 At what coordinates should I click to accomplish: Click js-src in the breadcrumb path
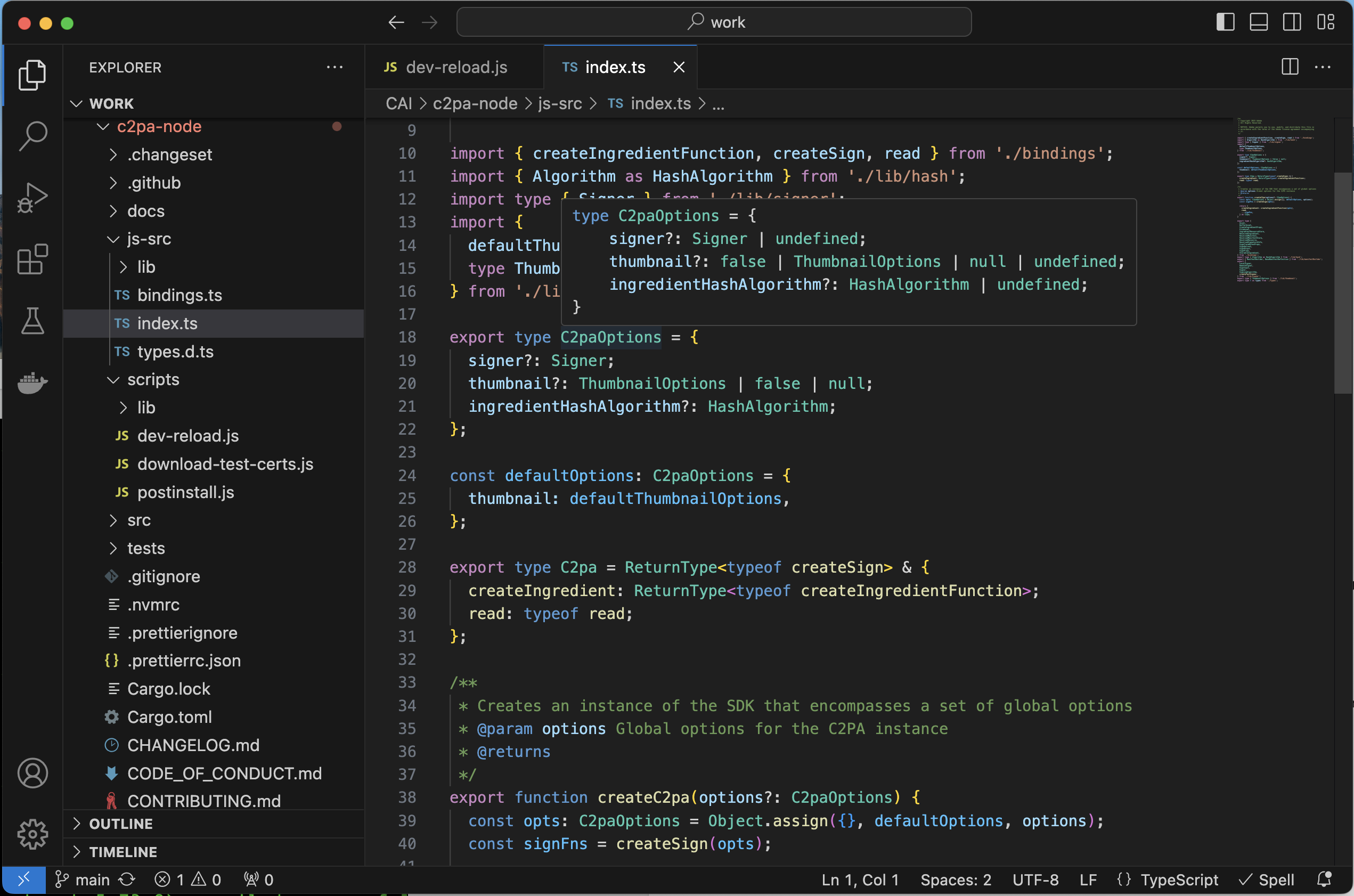click(x=560, y=103)
